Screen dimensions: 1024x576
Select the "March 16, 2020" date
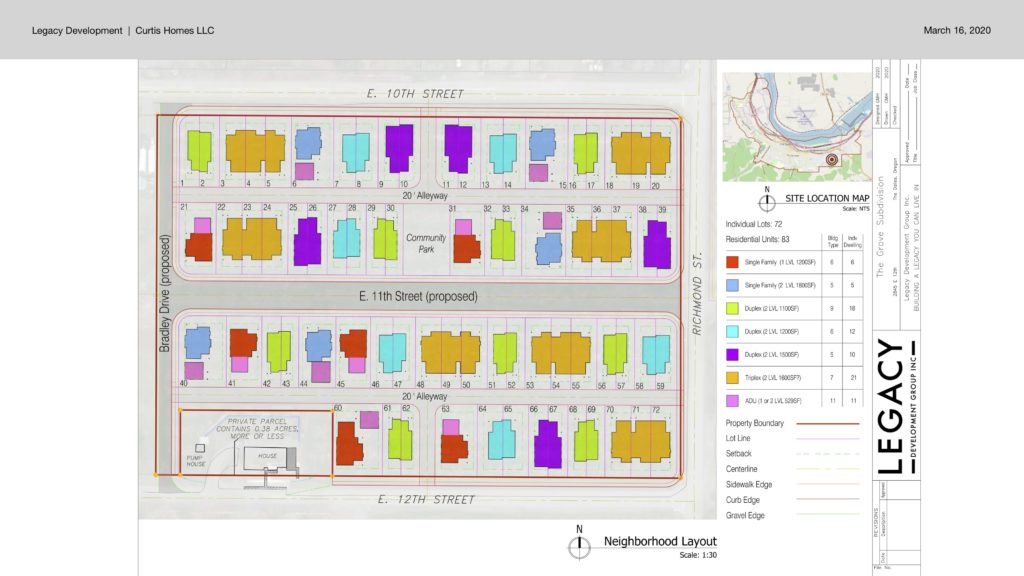[957, 31]
